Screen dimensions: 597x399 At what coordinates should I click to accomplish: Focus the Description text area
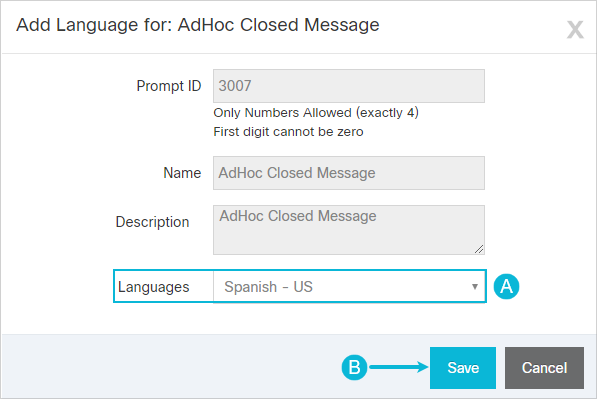pyautogui.click(x=349, y=230)
